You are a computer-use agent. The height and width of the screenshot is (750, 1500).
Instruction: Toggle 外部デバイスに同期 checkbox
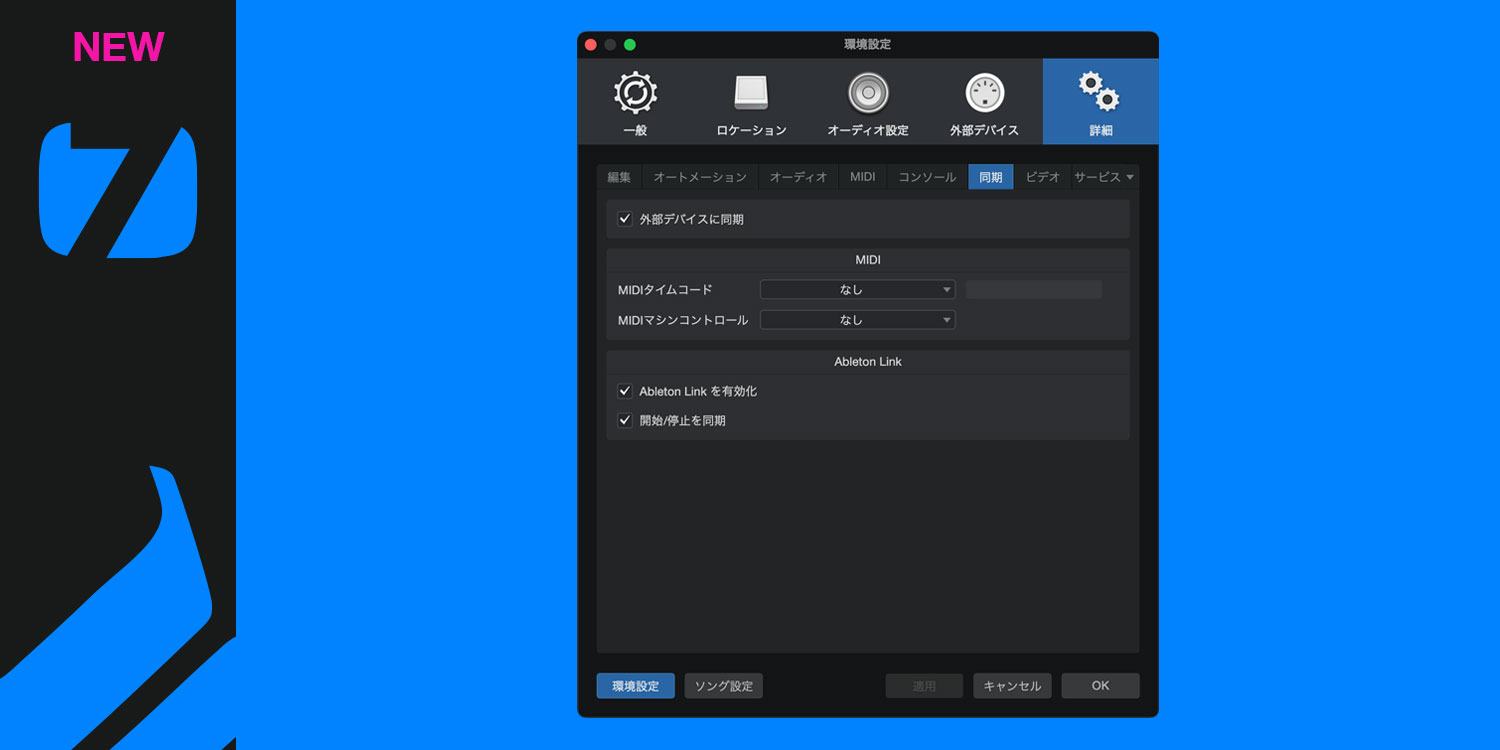pyautogui.click(x=625, y=219)
